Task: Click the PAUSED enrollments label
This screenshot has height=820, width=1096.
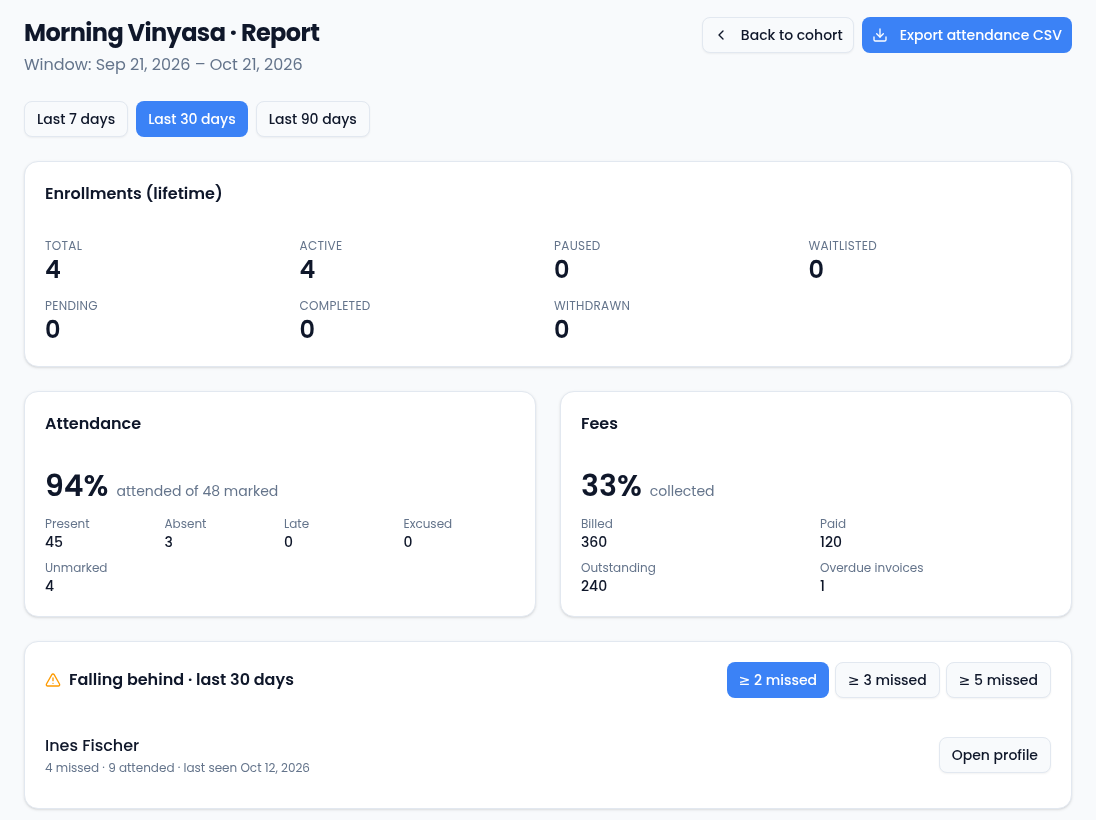Action: pos(577,246)
